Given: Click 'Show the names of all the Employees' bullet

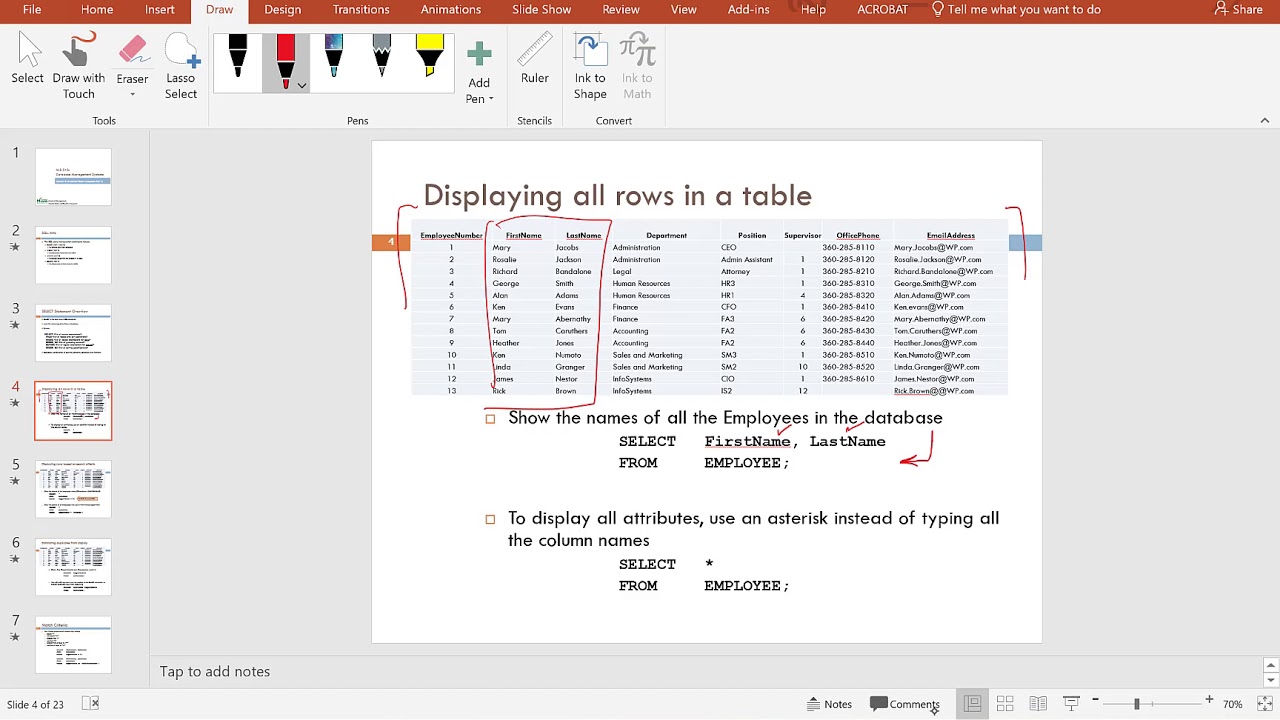Looking at the screenshot, I should point(725,418).
